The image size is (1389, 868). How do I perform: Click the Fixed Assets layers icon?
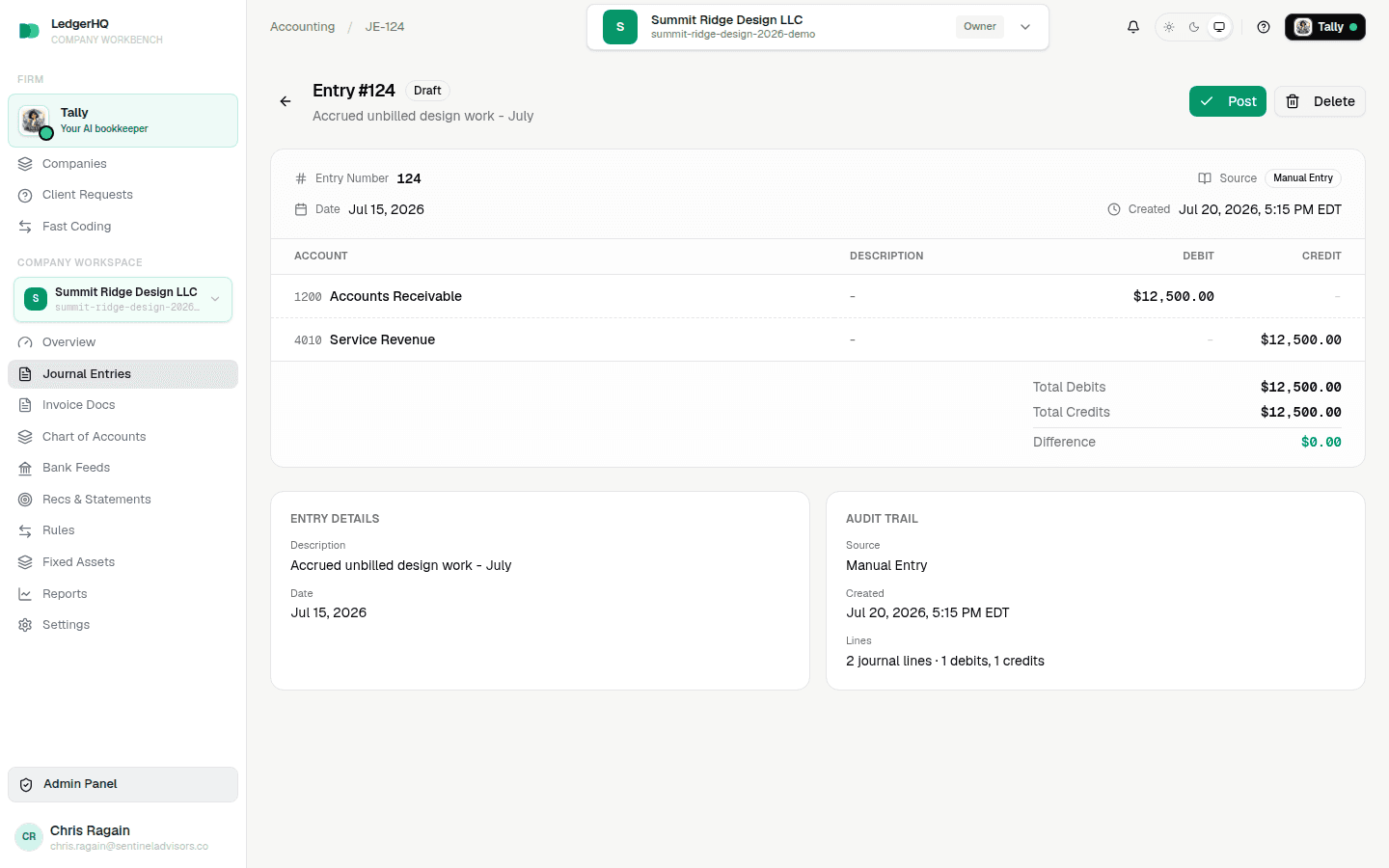[25, 562]
